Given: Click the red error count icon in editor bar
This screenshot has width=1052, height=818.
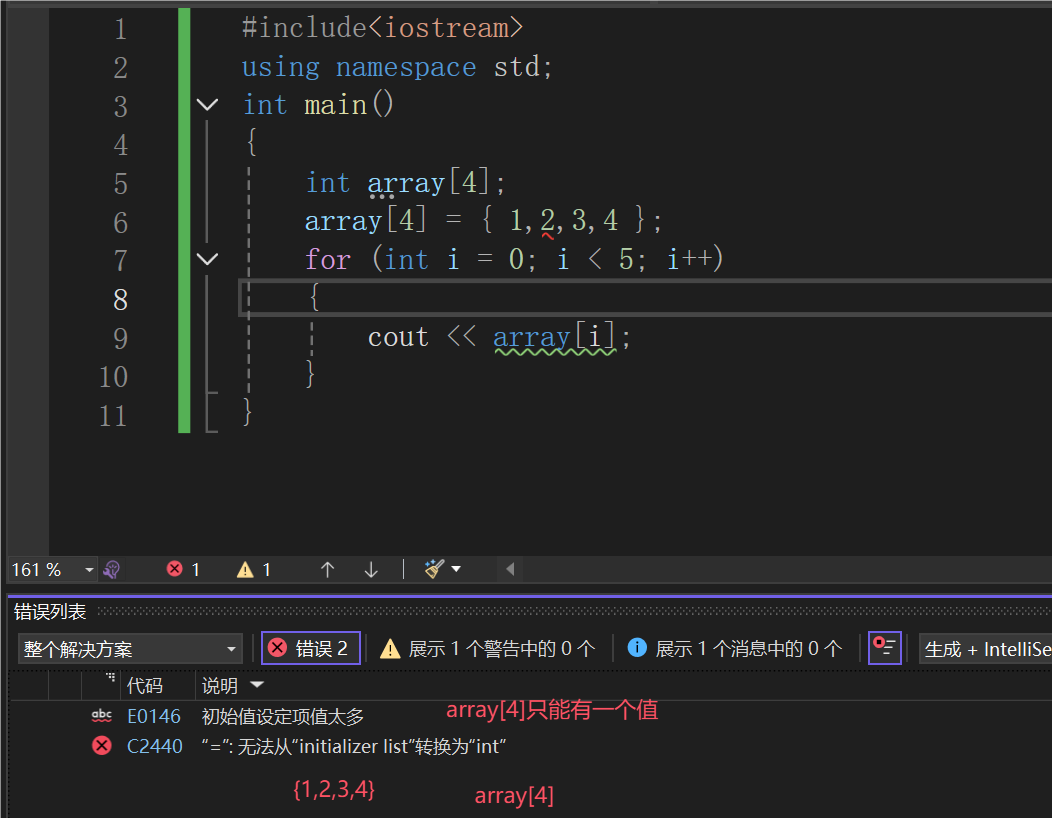Looking at the screenshot, I should 174,569.
